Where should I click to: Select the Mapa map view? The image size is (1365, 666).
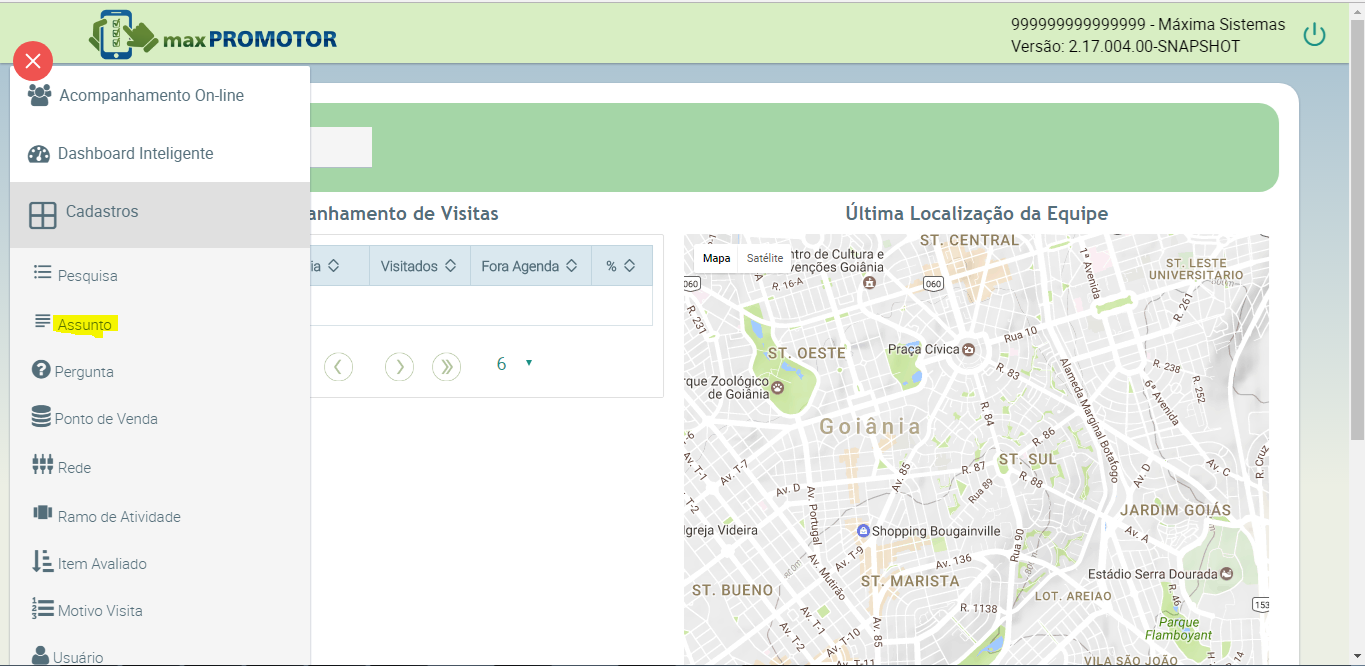click(716, 258)
